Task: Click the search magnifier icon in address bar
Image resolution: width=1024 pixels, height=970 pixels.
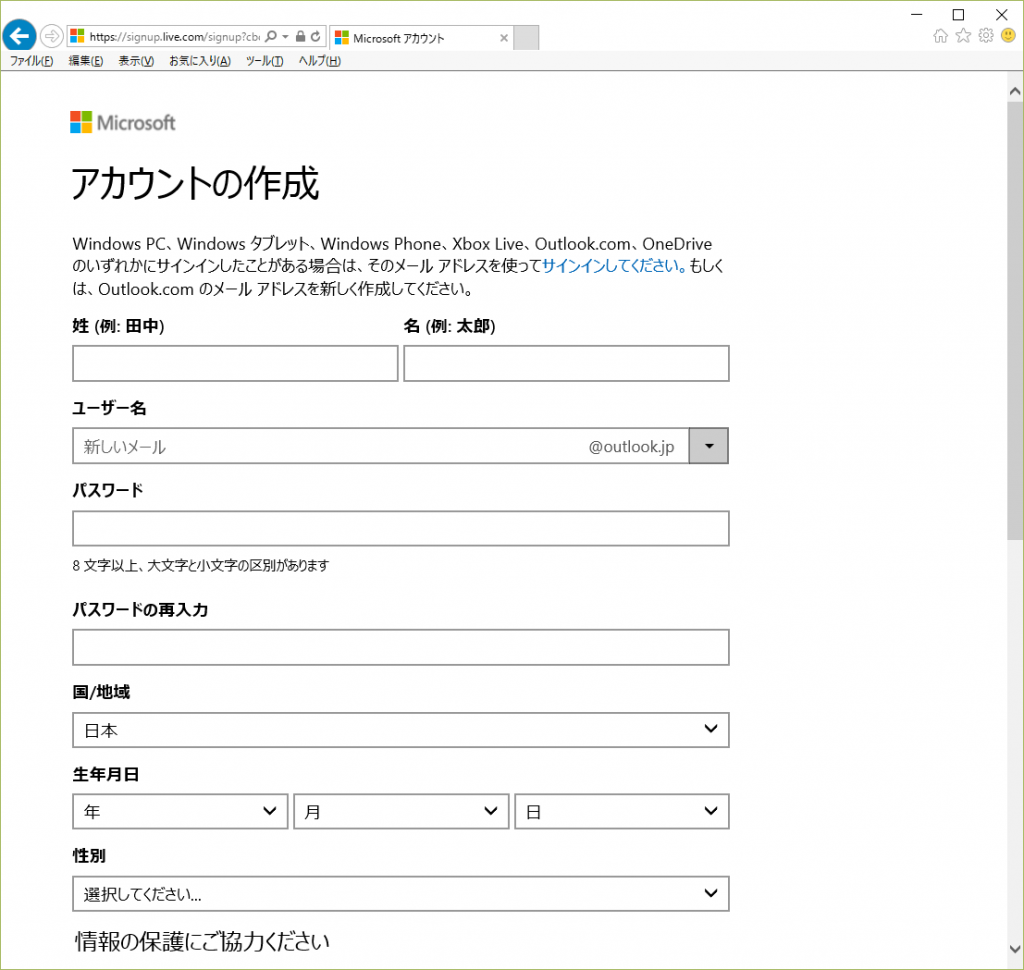Action: point(271,37)
